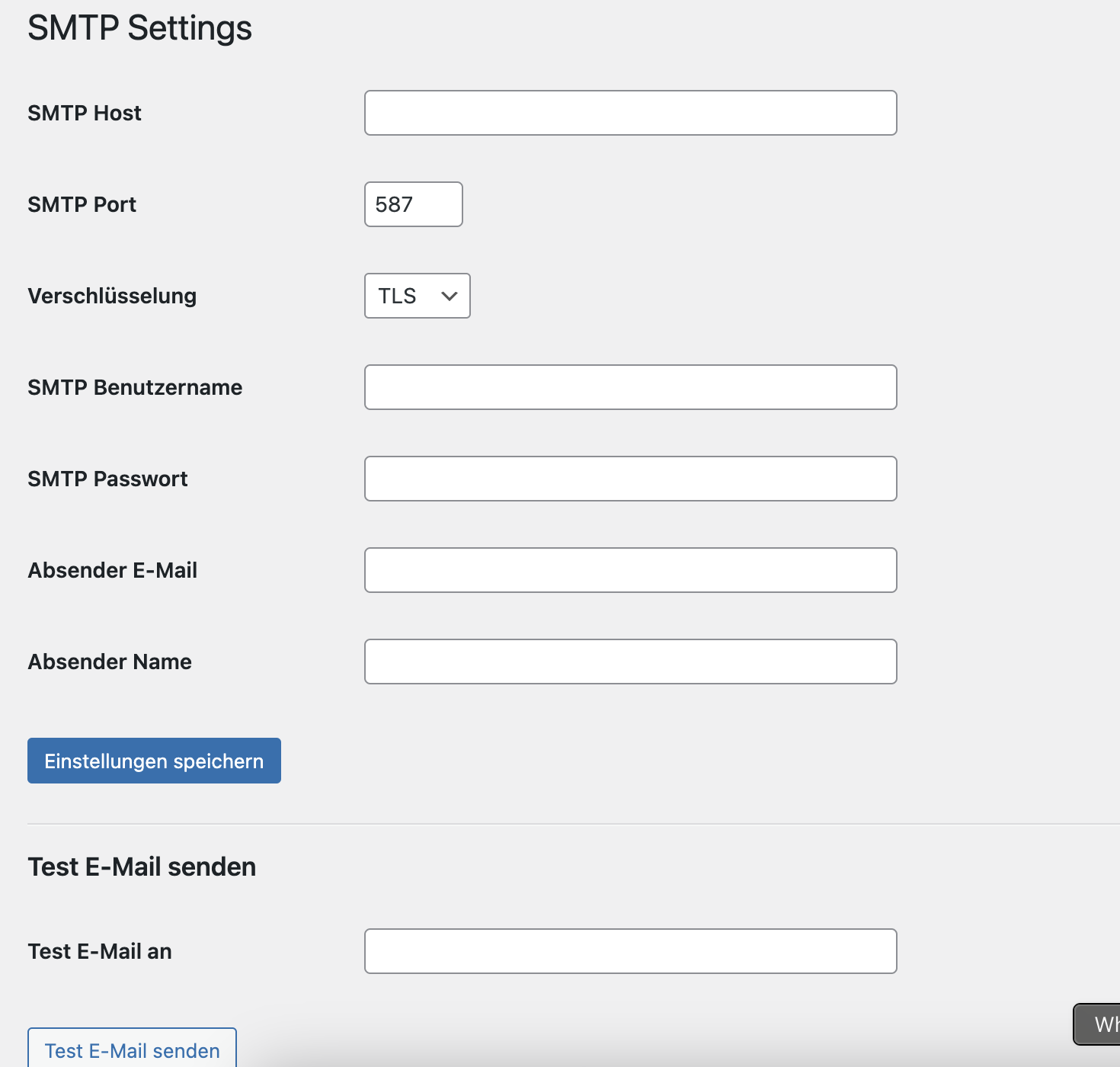Open the Verschlüsselung TLS dropdown
The height and width of the screenshot is (1067, 1120).
[417, 296]
